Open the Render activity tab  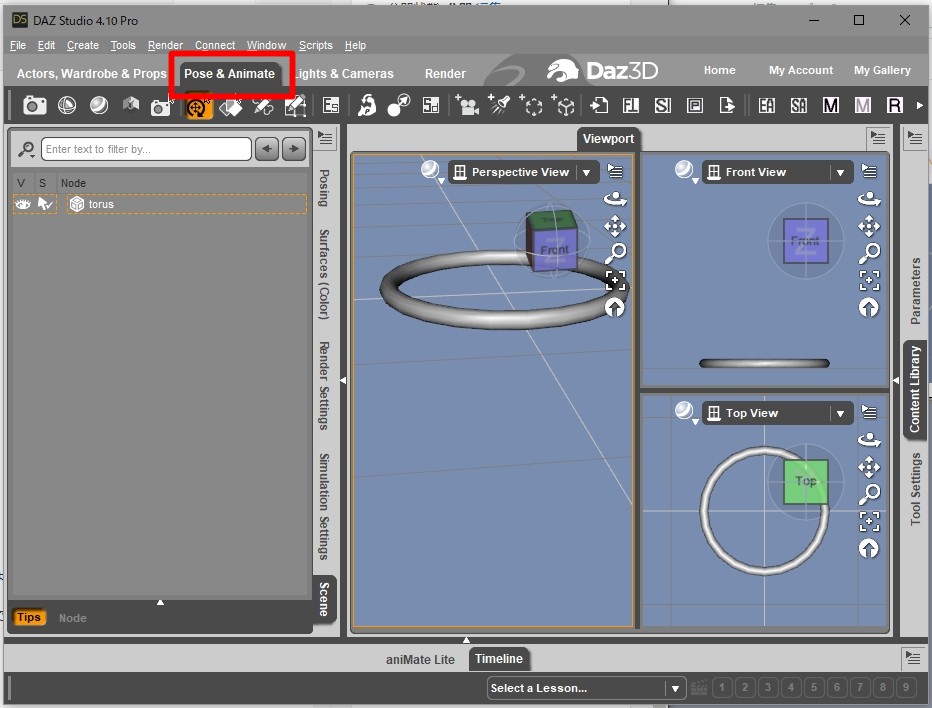click(445, 74)
